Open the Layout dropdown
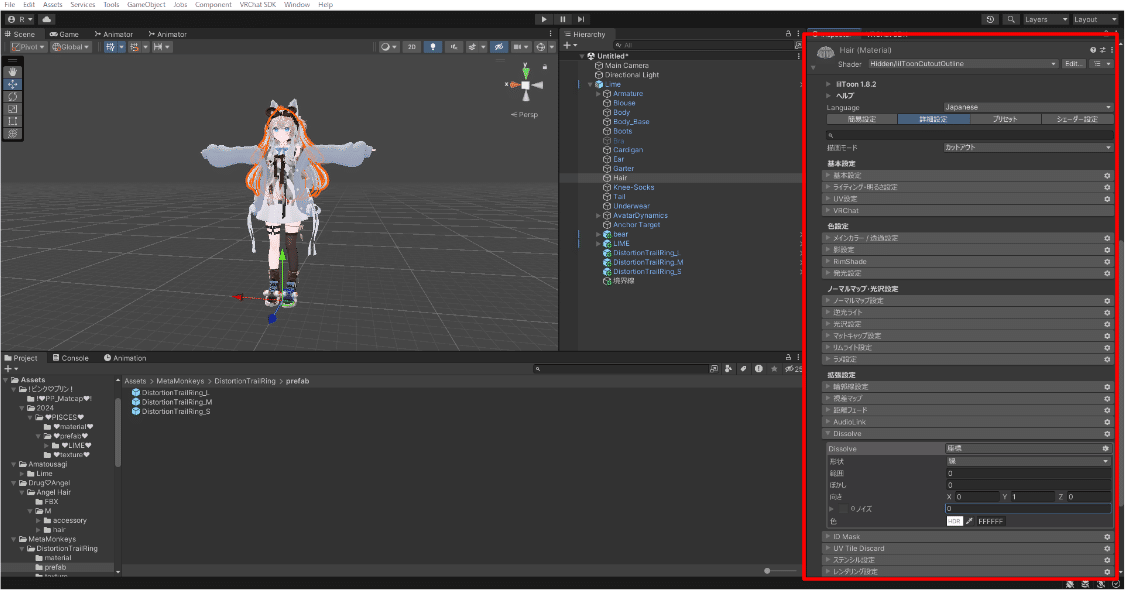Viewport: 1128px width, 592px height. (1095, 19)
